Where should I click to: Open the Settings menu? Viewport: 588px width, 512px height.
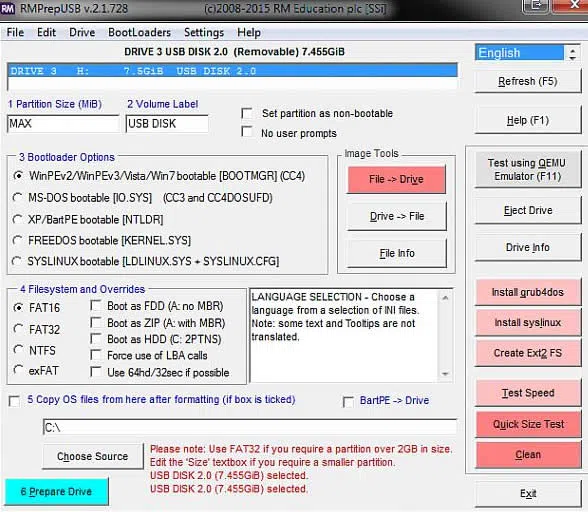pyautogui.click(x=204, y=33)
